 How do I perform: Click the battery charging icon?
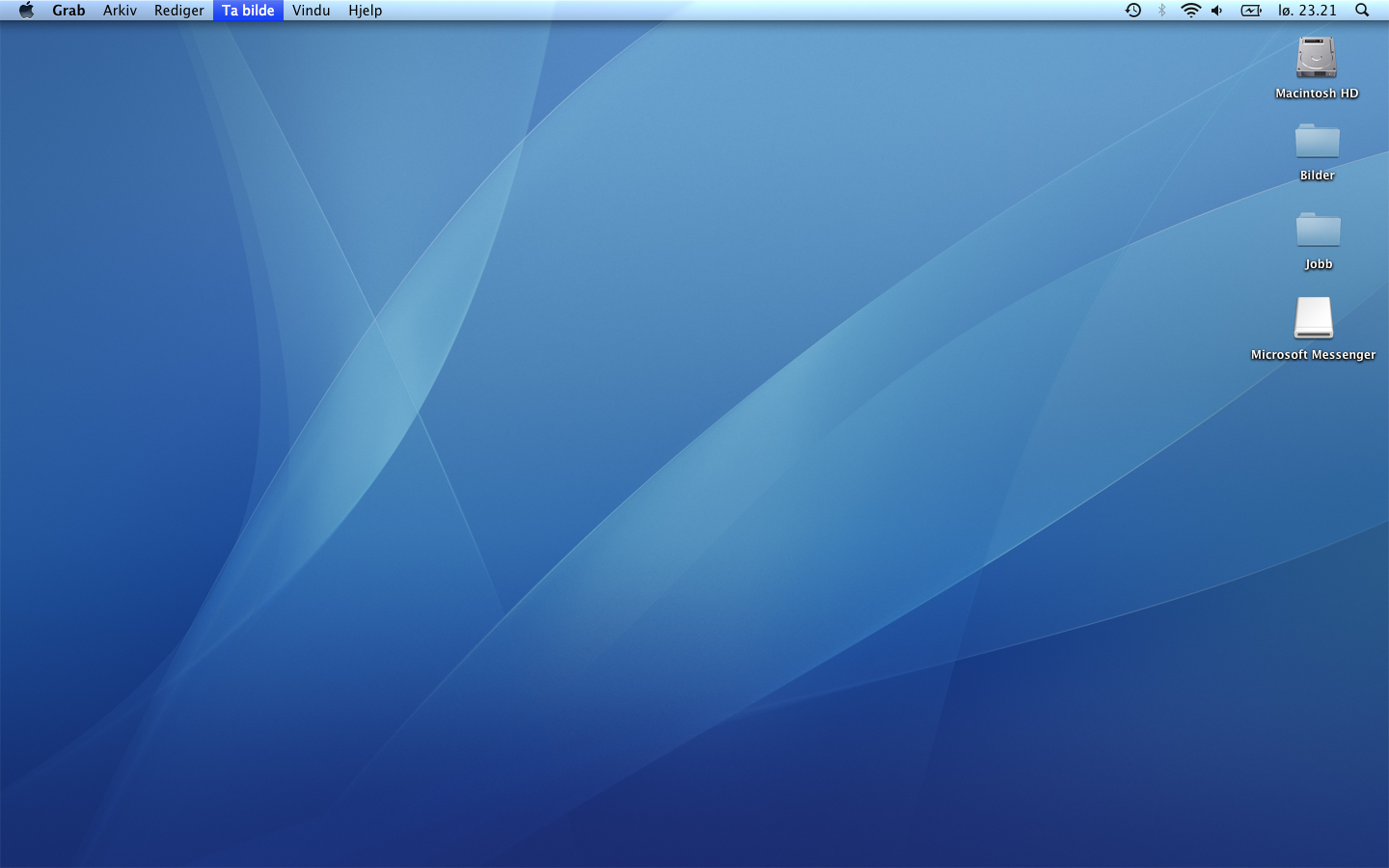[x=1251, y=11]
